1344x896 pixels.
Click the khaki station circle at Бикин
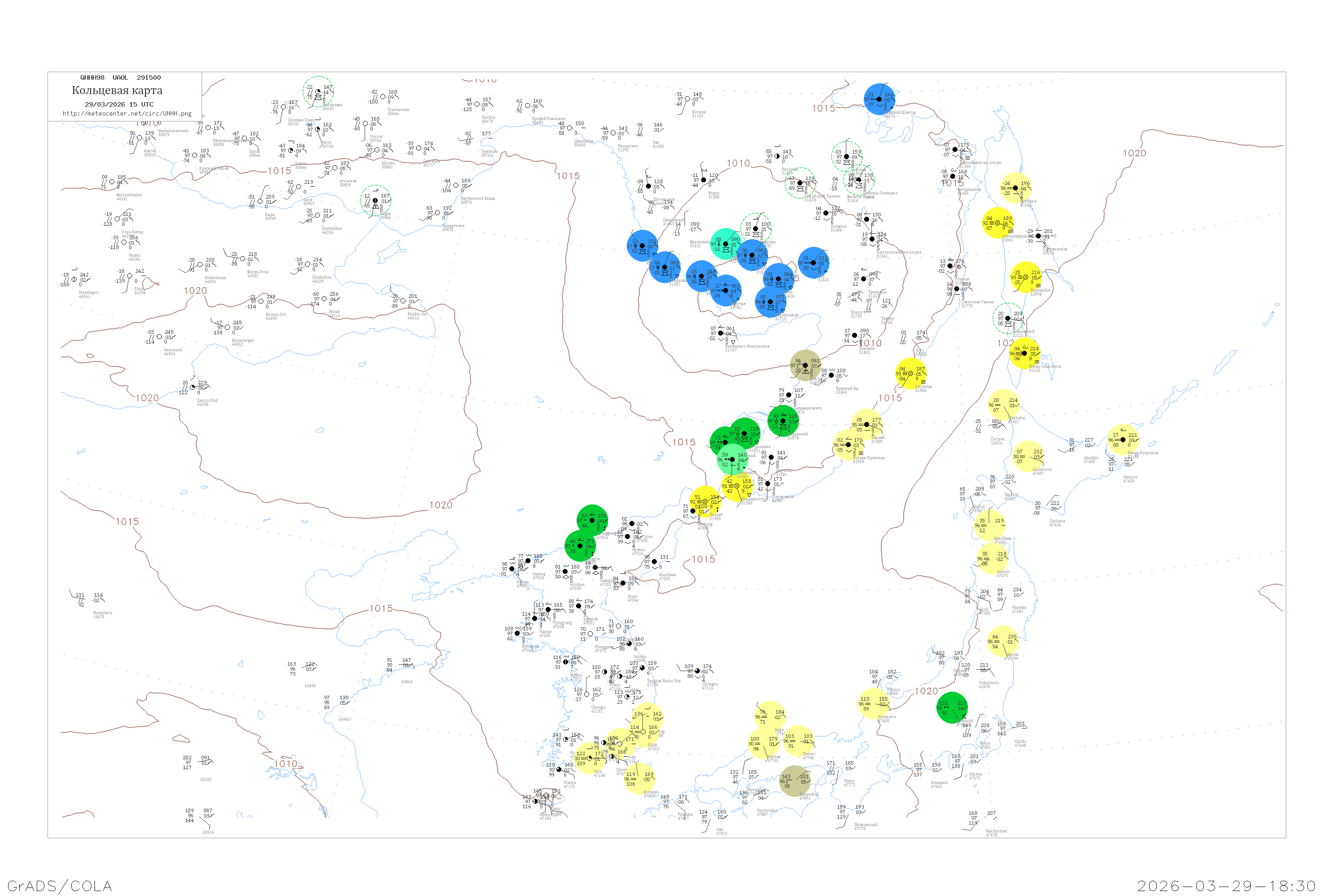(805, 365)
